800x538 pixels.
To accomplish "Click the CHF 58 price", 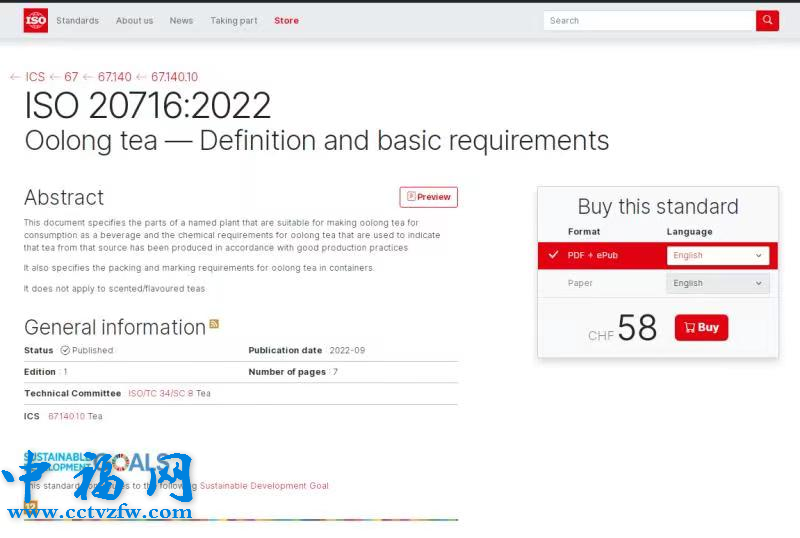I will point(622,328).
